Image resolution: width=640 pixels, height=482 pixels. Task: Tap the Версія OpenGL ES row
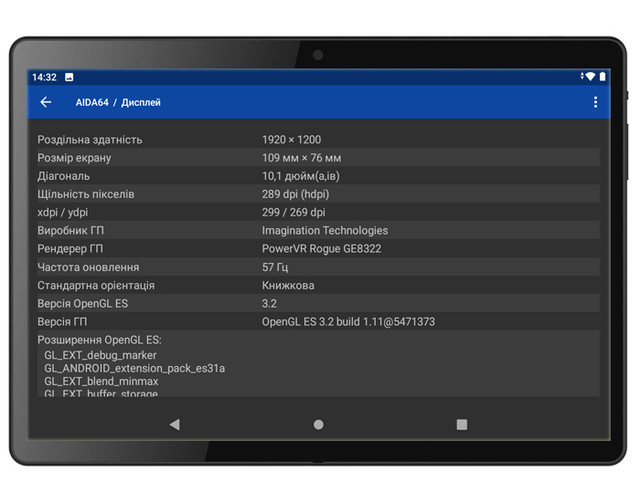[x=318, y=303]
